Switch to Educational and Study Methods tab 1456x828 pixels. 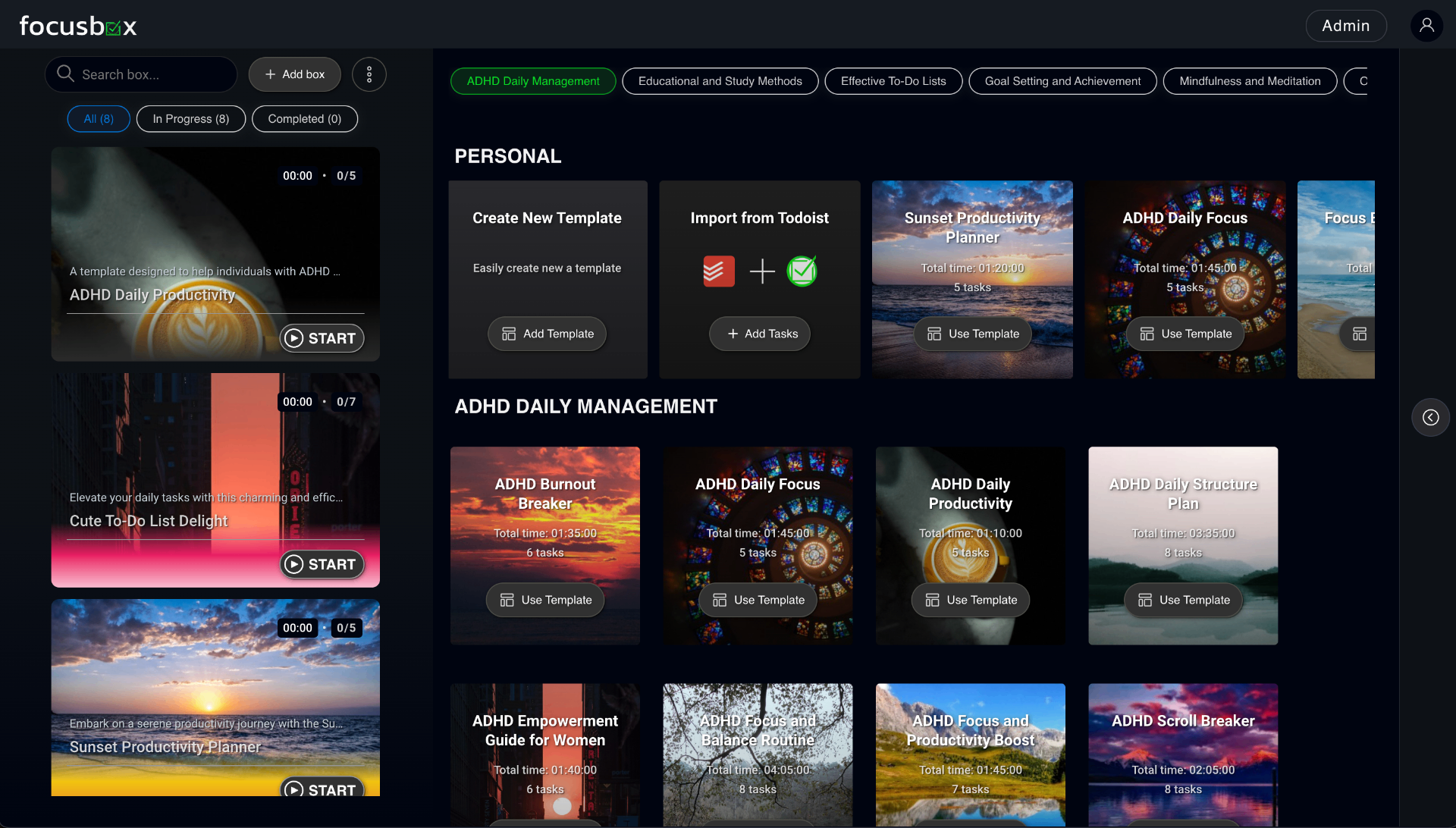tap(720, 81)
